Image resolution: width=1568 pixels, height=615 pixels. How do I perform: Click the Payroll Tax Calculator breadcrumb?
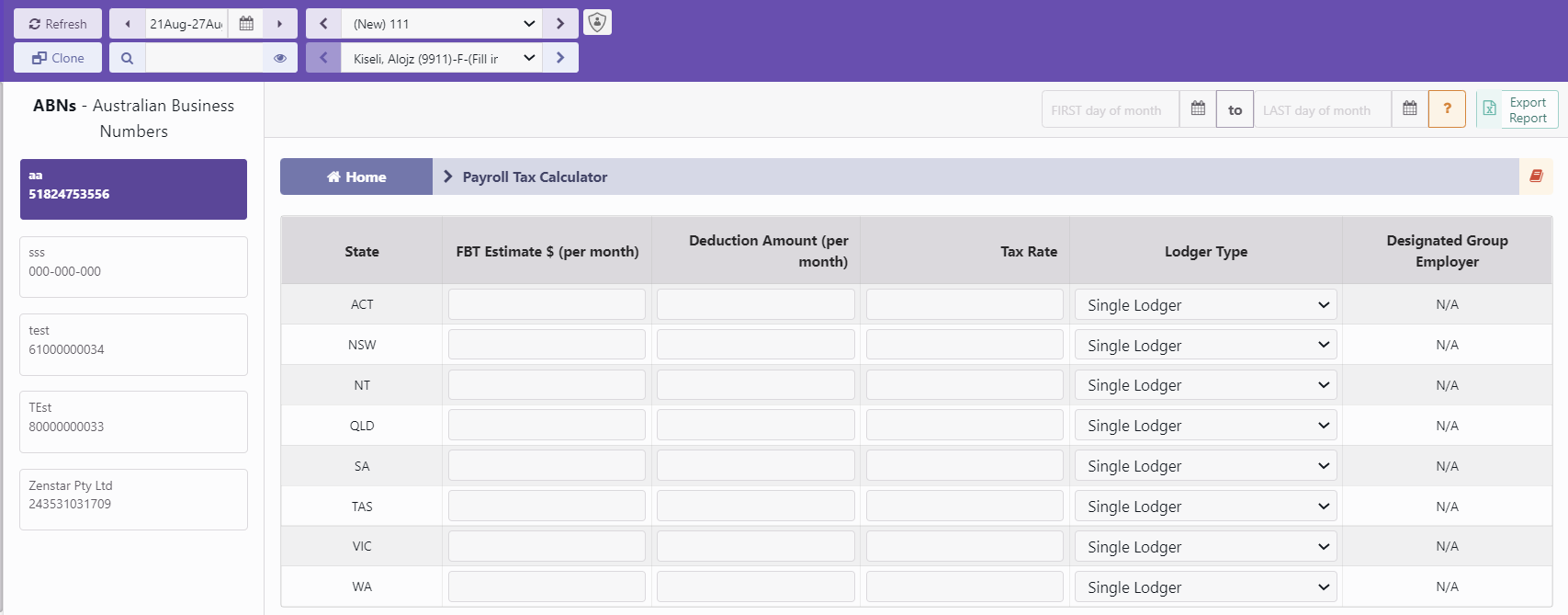(535, 177)
